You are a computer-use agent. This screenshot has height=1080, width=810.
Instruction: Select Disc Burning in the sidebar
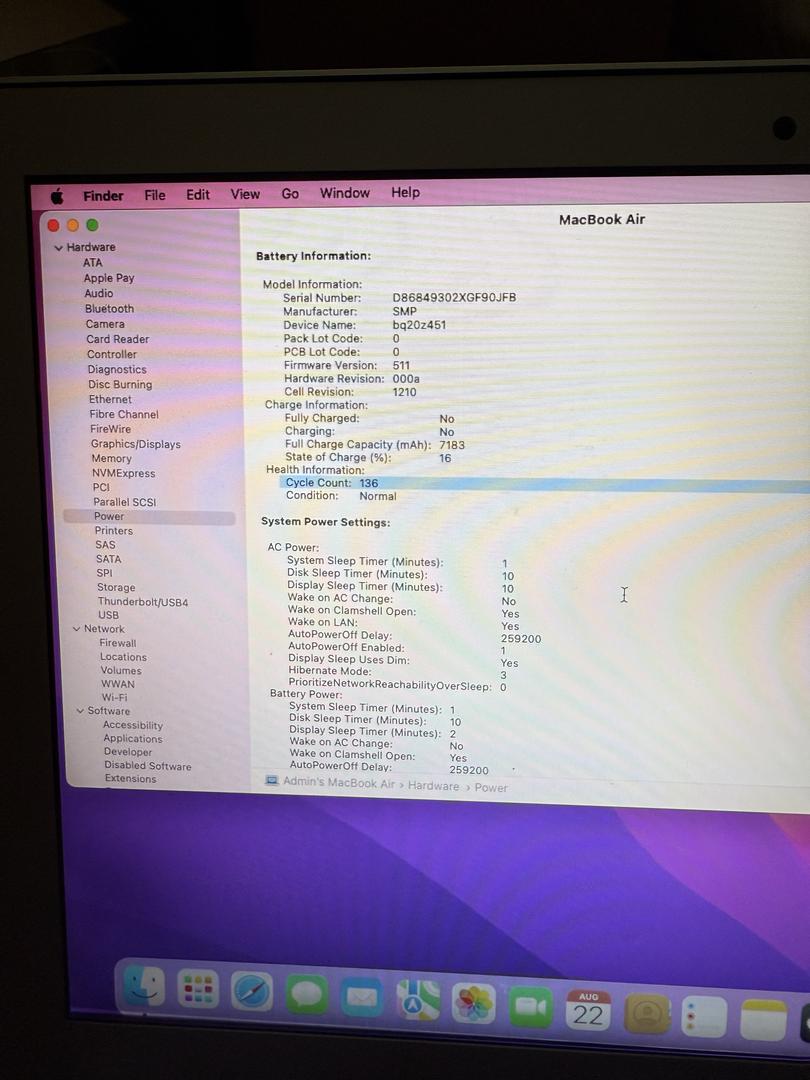[x=120, y=384]
